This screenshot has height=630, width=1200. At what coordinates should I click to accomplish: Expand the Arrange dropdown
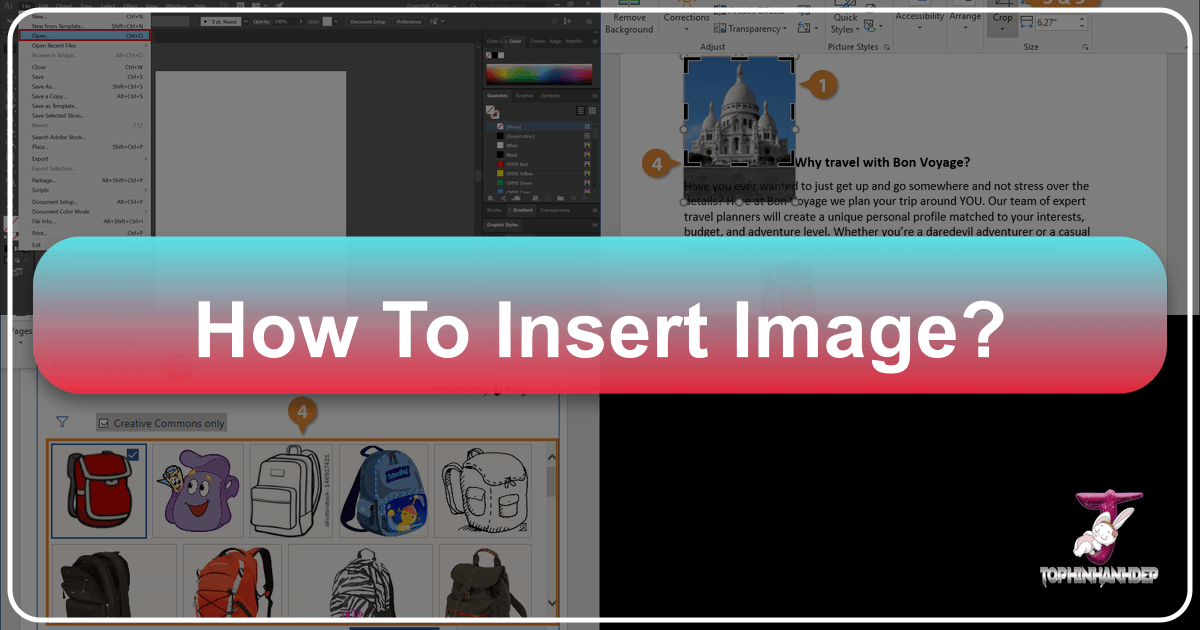coord(965,25)
